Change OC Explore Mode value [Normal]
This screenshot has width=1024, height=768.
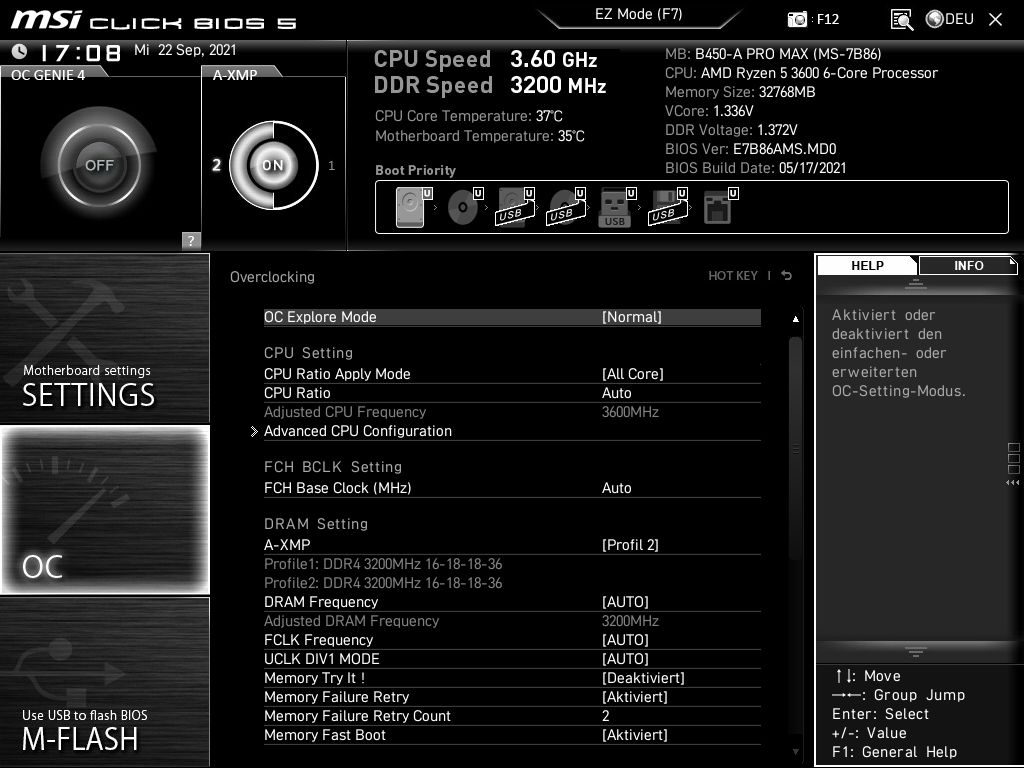tap(632, 317)
